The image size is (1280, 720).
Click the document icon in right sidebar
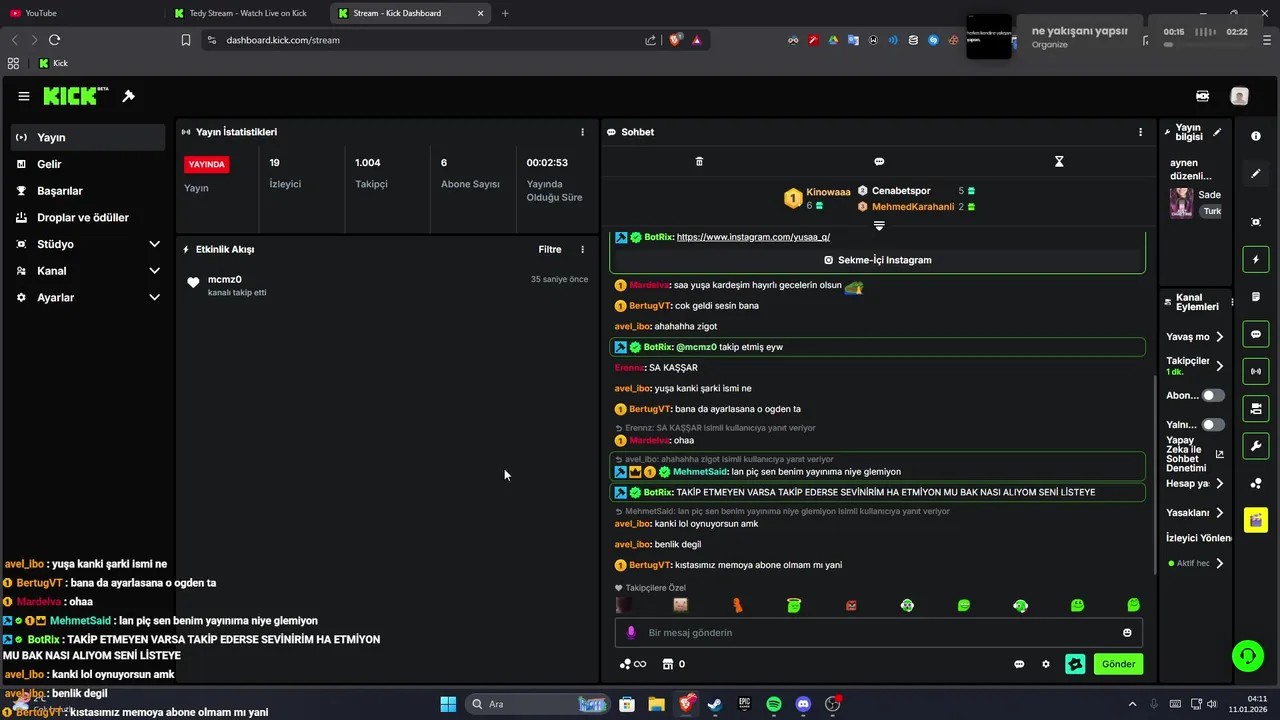(x=1256, y=298)
